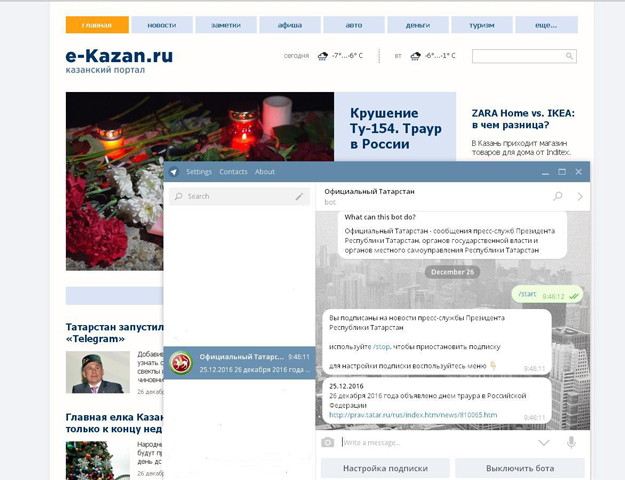Collapse bot keyboard using down chevron
The width and height of the screenshot is (625, 480).
point(543,442)
